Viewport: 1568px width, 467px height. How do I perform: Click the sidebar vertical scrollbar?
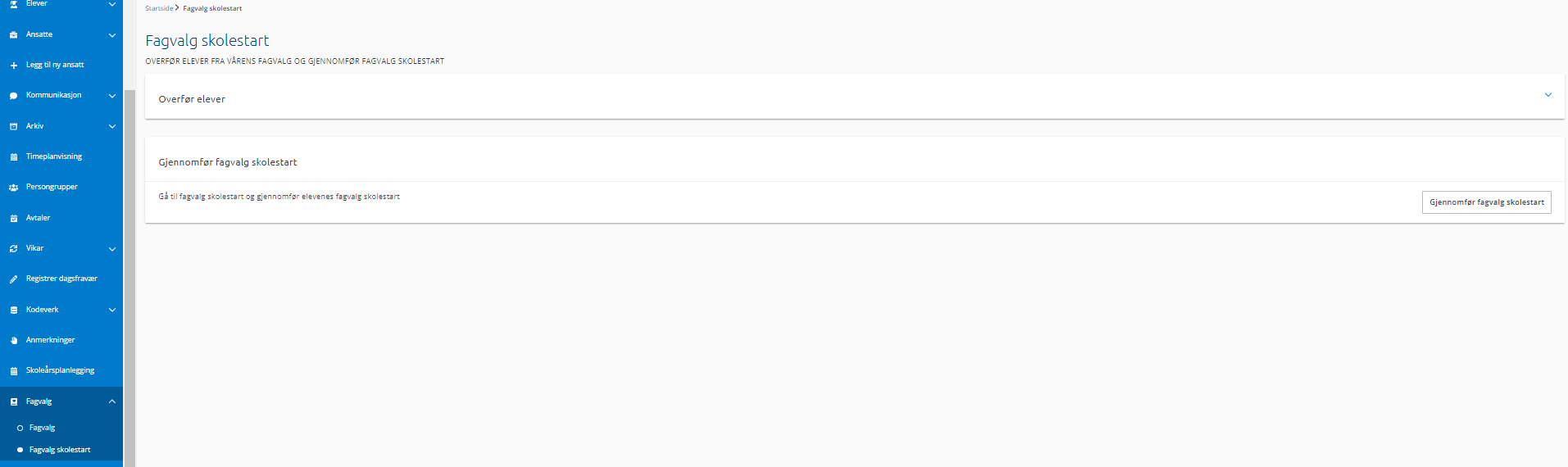tap(130, 279)
